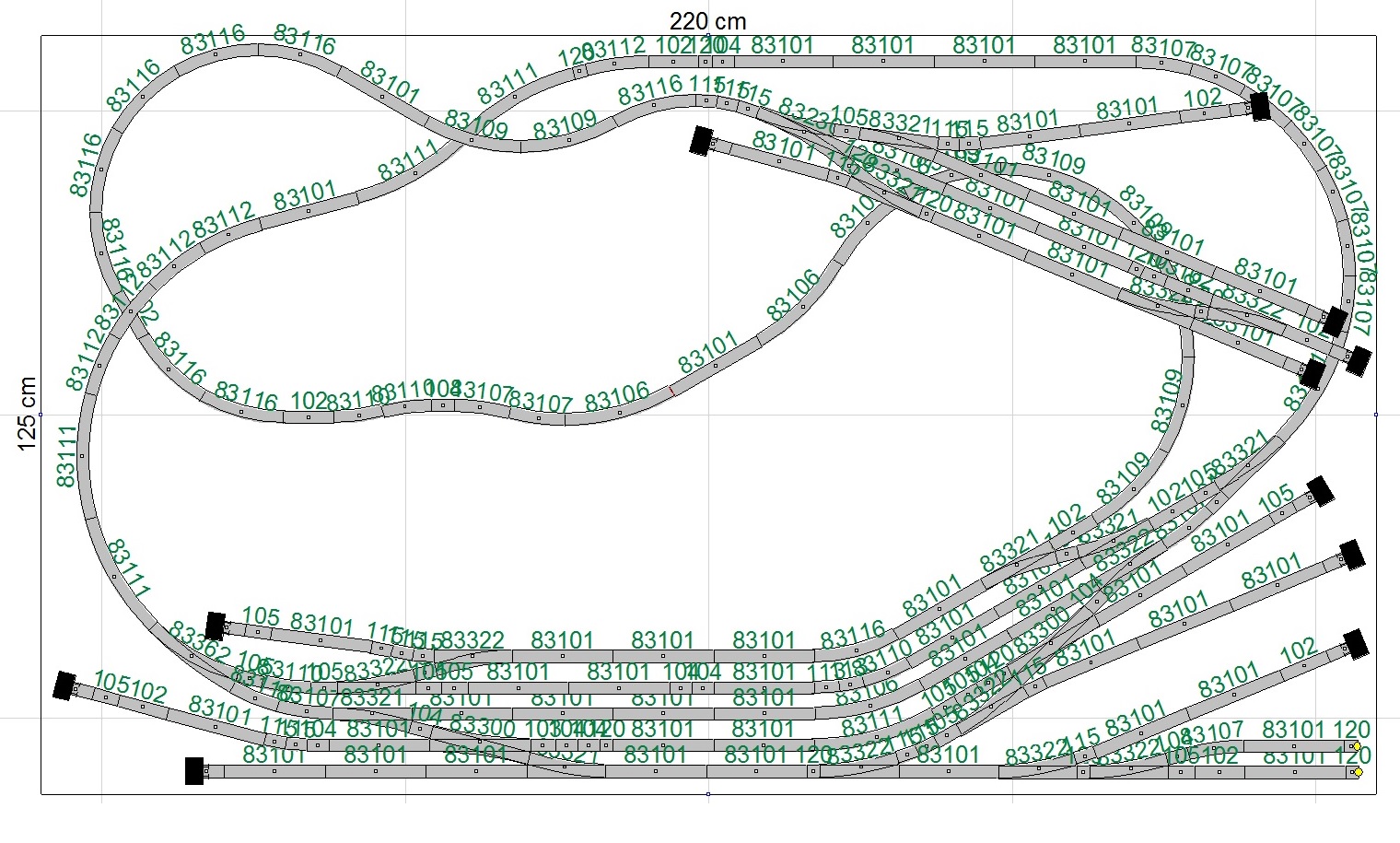Select the 83106 track label on center diagonal
This screenshot has height=843, width=1400.
click(x=793, y=295)
